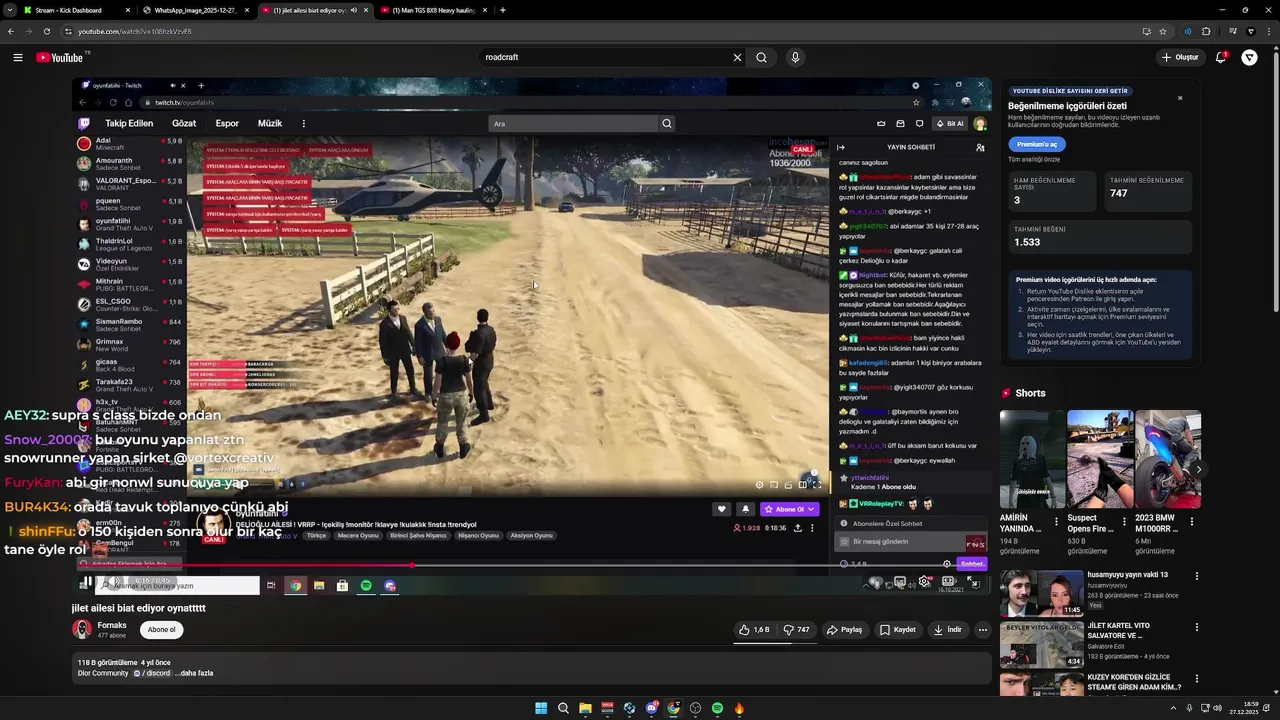This screenshot has width=1280, height=720.
Task: Open the Tüm analitiği önizle link
Action: pyautogui.click(x=1034, y=159)
